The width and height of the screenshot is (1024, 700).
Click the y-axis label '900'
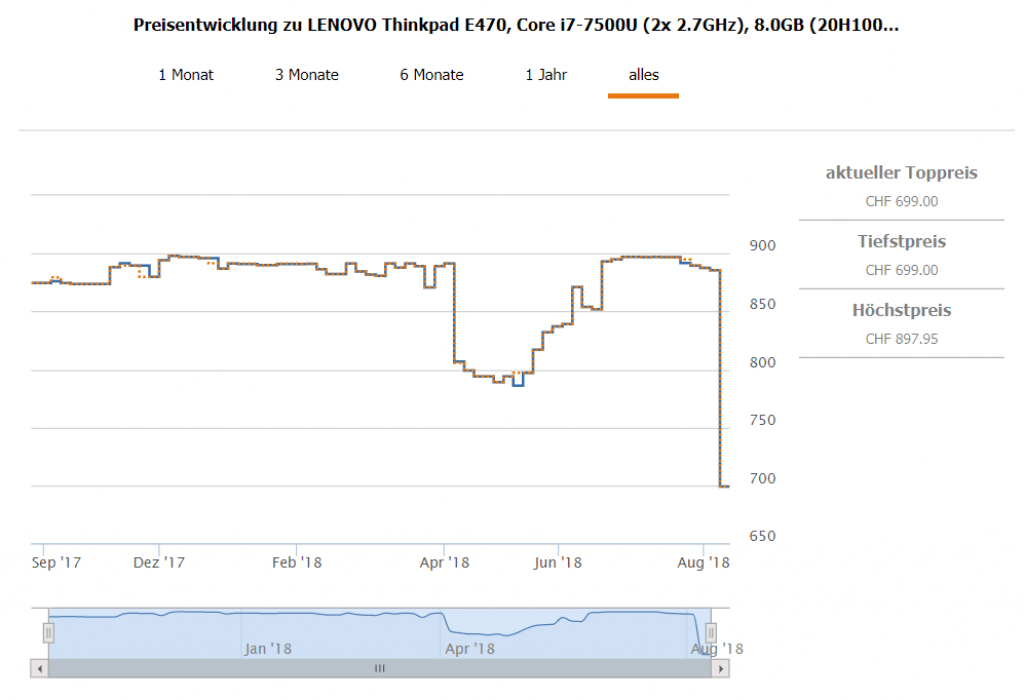click(763, 246)
